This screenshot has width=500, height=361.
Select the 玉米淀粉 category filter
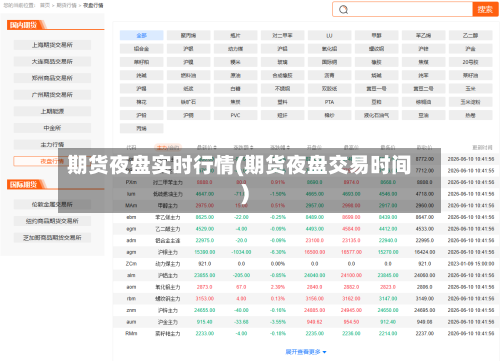tap(470, 102)
